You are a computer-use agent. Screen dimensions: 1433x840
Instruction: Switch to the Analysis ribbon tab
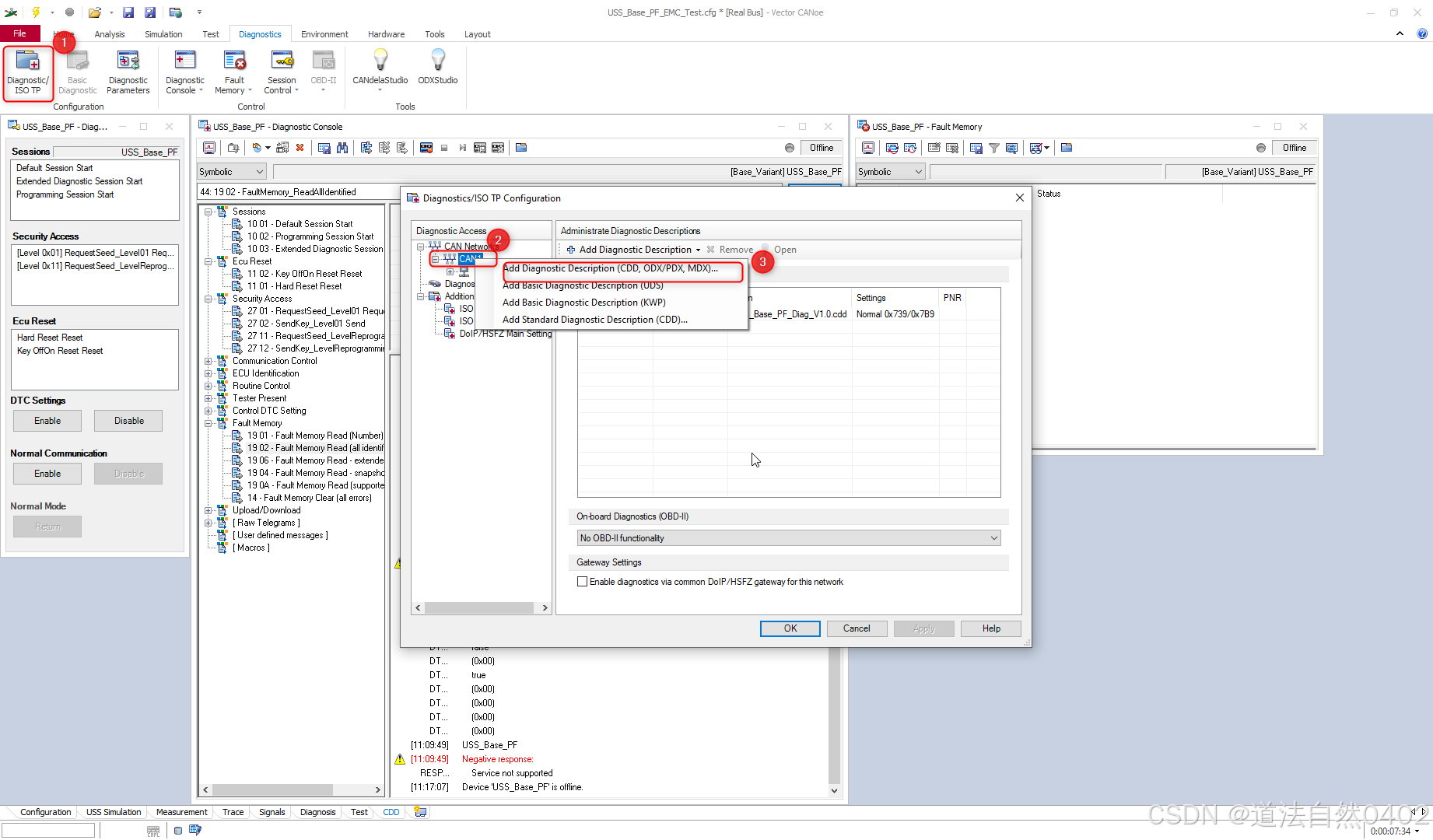point(110,34)
